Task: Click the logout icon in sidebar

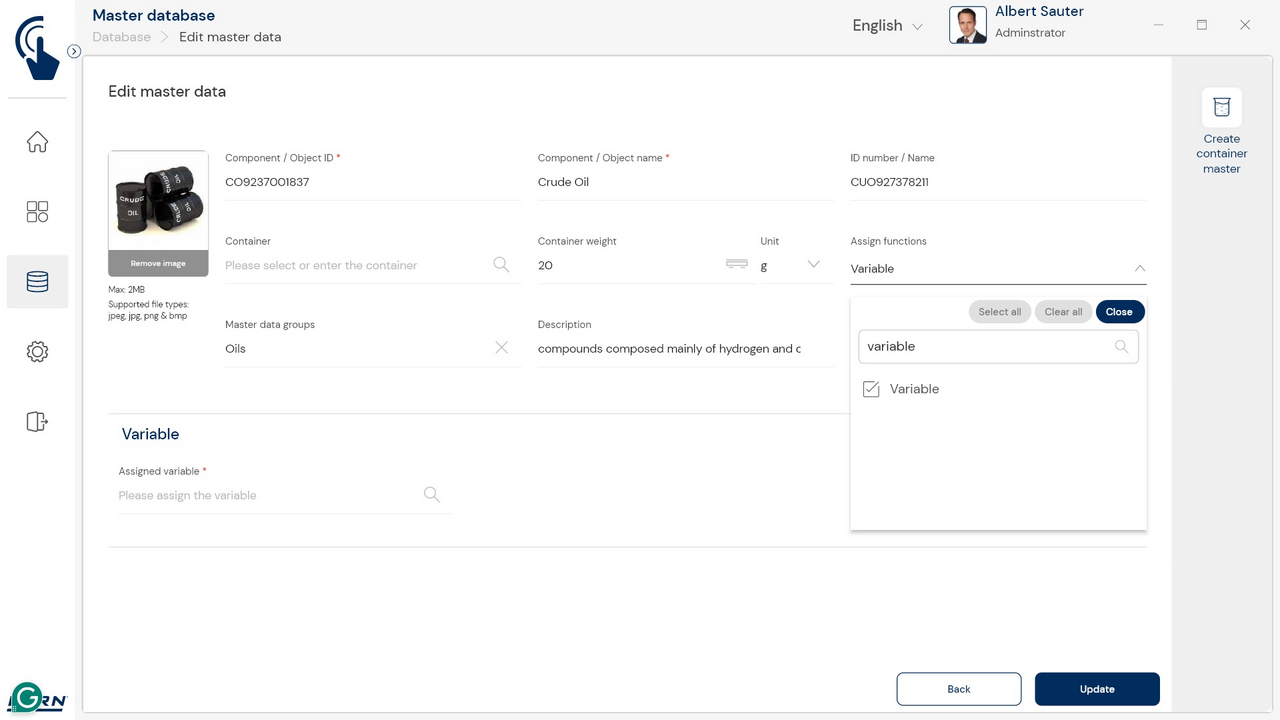Action: point(37,422)
